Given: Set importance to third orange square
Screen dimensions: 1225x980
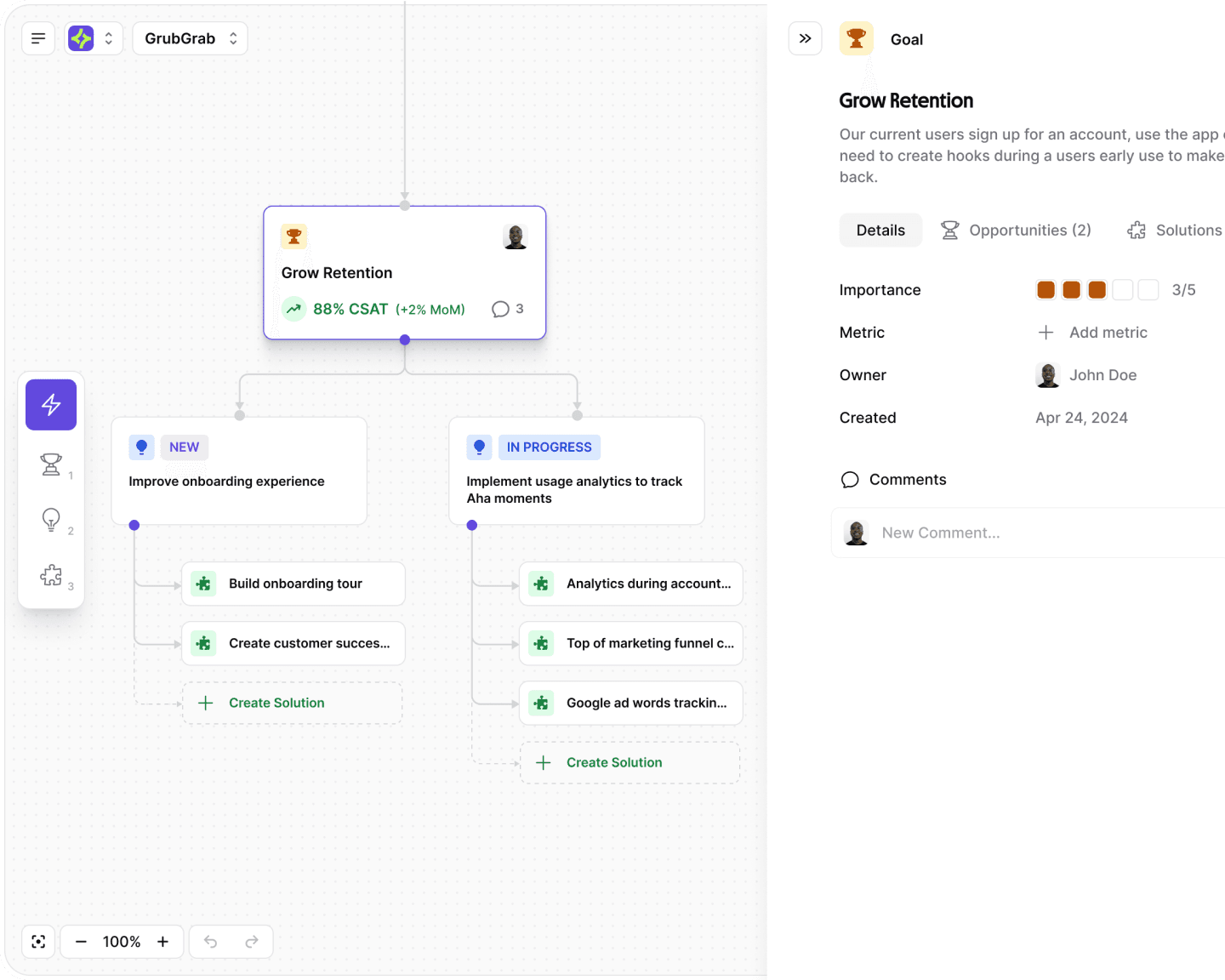Looking at the screenshot, I should (x=1097, y=290).
